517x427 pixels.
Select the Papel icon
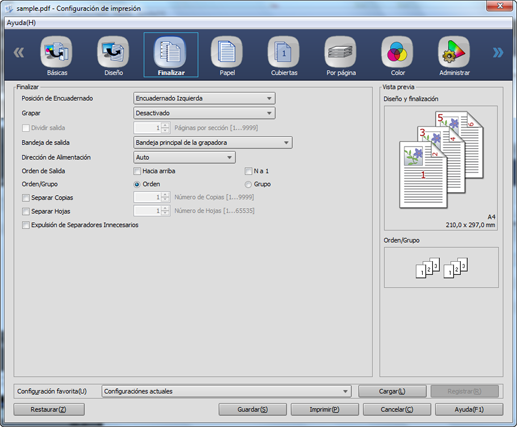227,52
